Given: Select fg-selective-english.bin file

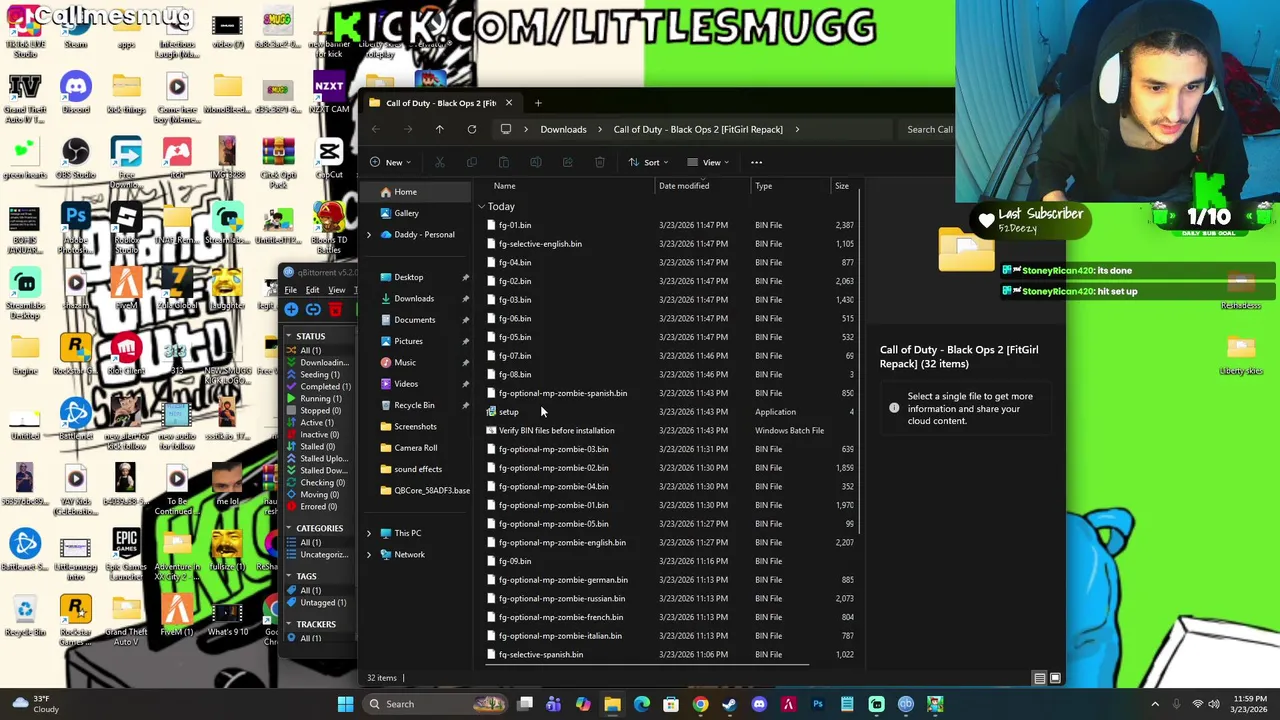Looking at the screenshot, I should [x=540, y=244].
